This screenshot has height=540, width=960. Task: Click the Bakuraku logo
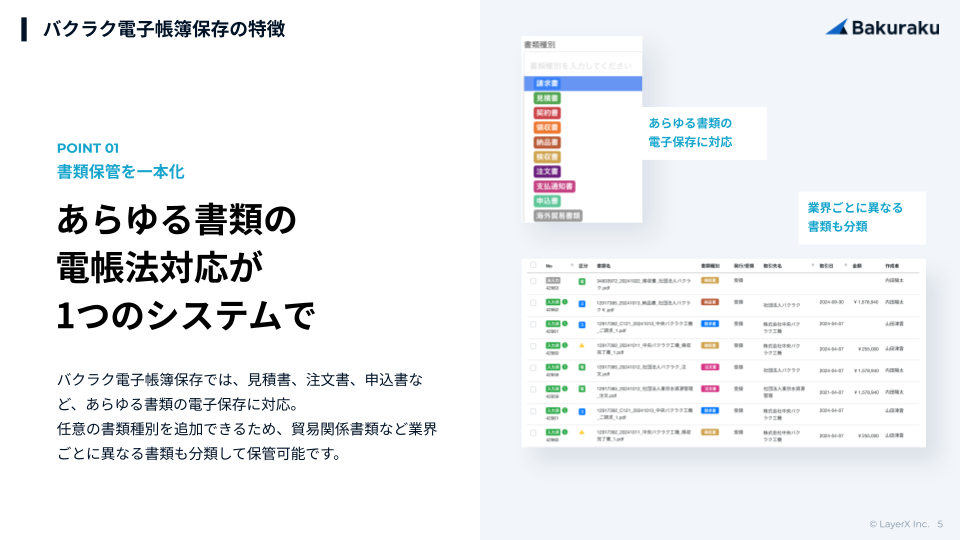(882, 28)
